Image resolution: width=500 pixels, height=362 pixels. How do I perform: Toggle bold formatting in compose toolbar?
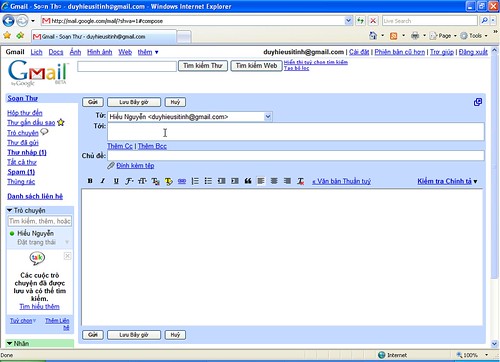(90, 181)
